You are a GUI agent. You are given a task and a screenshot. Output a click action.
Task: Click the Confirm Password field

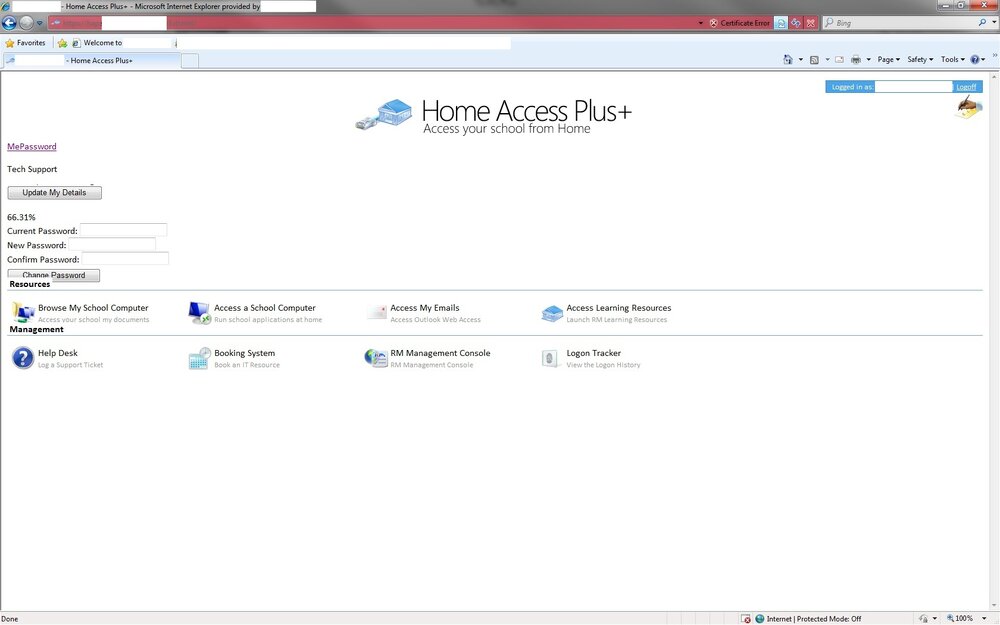125,258
